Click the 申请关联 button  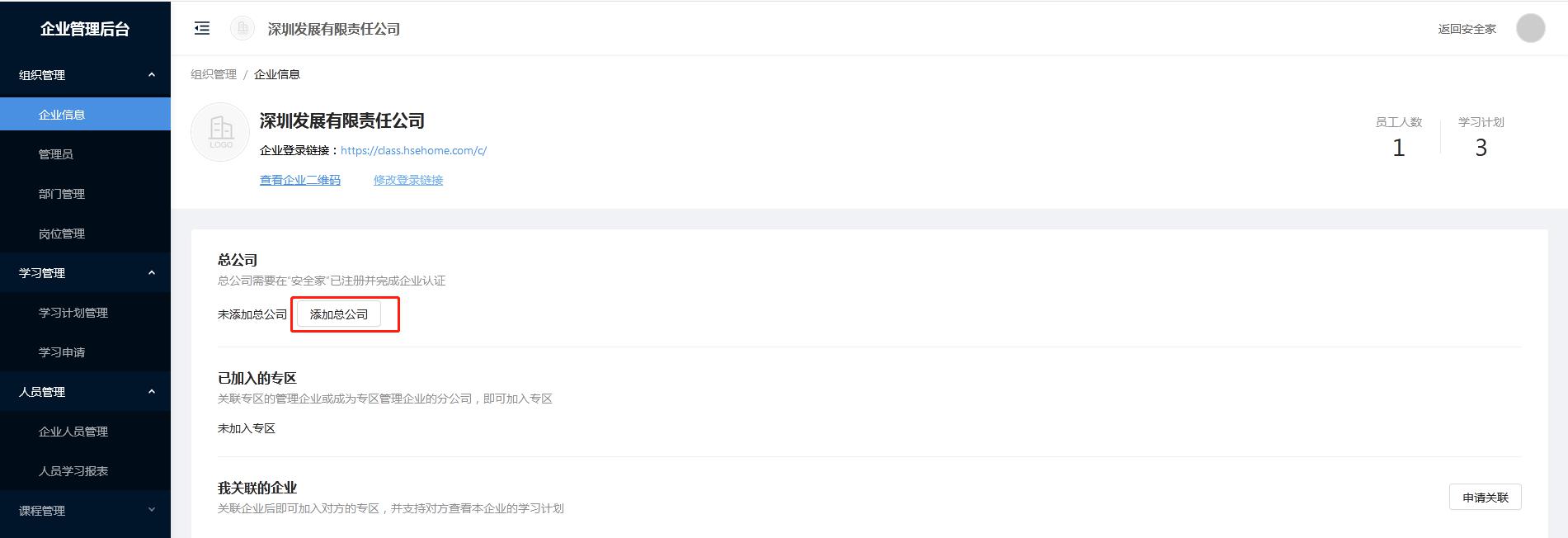(1485, 498)
